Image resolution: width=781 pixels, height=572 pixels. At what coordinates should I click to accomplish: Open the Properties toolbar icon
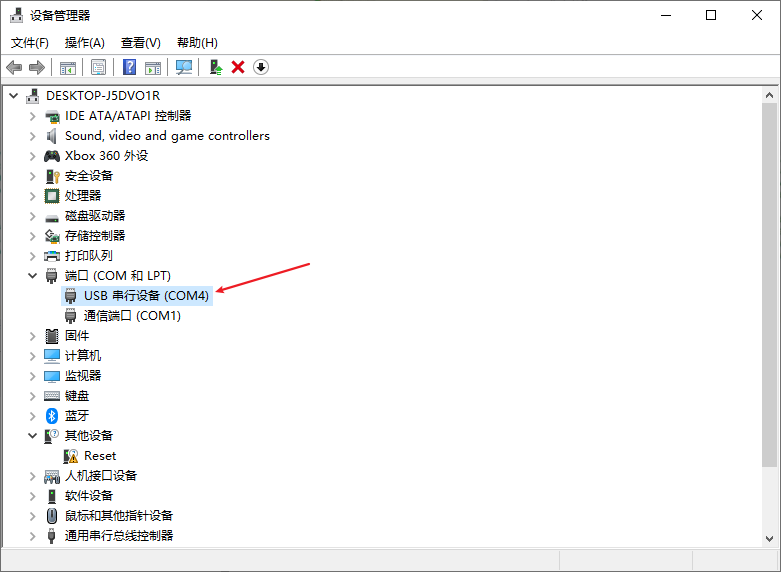[99, 67]
